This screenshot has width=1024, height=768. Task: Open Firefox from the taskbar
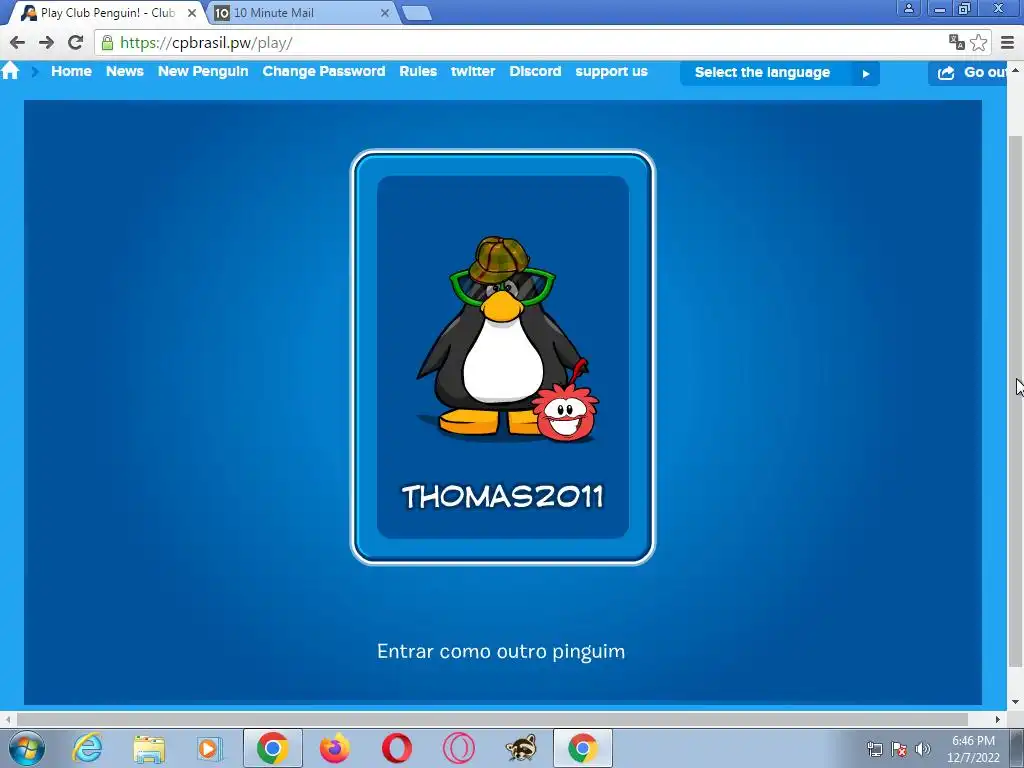(x=334, y=748)
